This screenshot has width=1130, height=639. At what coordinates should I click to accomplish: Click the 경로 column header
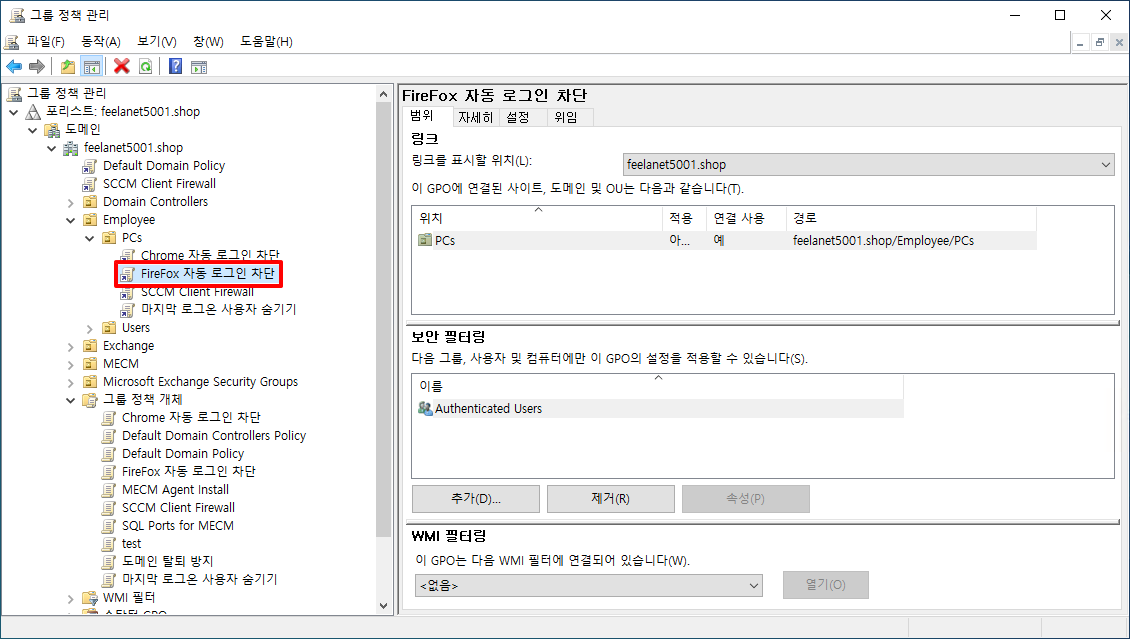pos(911,218)
